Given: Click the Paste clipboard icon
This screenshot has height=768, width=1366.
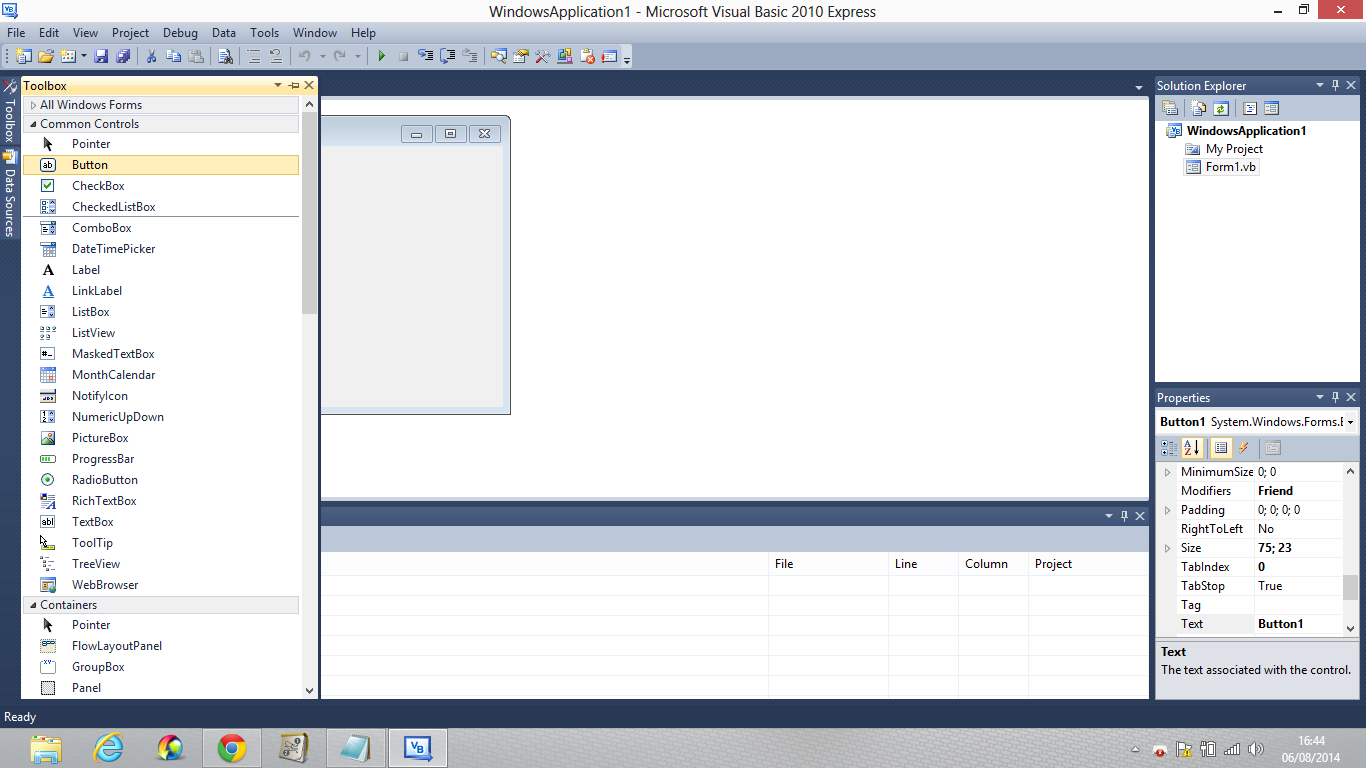Looking at the screenshot, I should [196, 56].
